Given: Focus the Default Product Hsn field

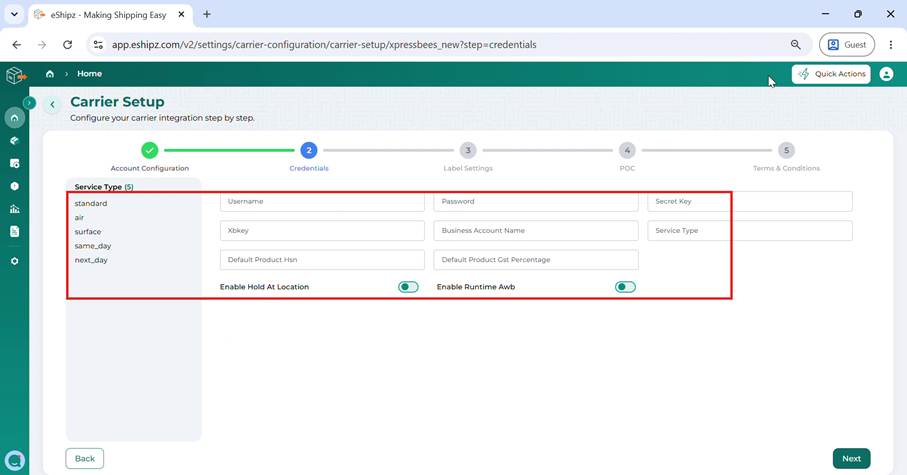Looking at the screenshot, I should pos(322,260).
